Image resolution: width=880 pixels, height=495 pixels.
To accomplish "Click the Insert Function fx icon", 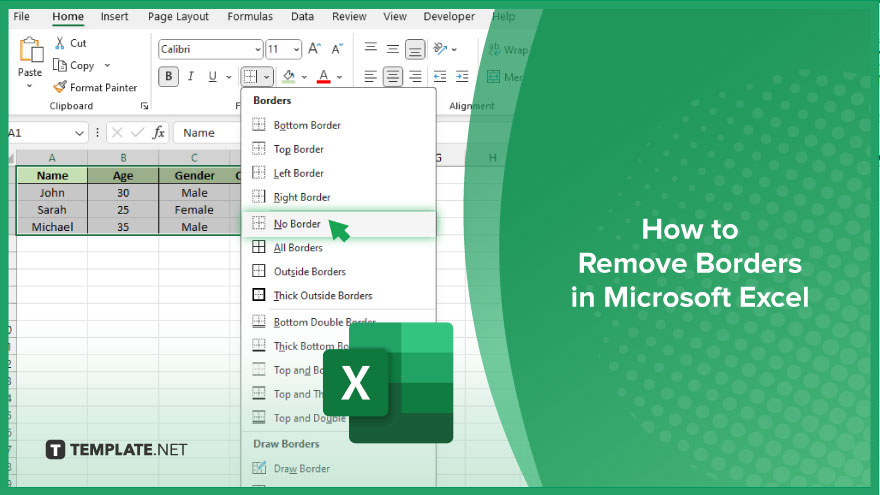I will click(159, 132).
